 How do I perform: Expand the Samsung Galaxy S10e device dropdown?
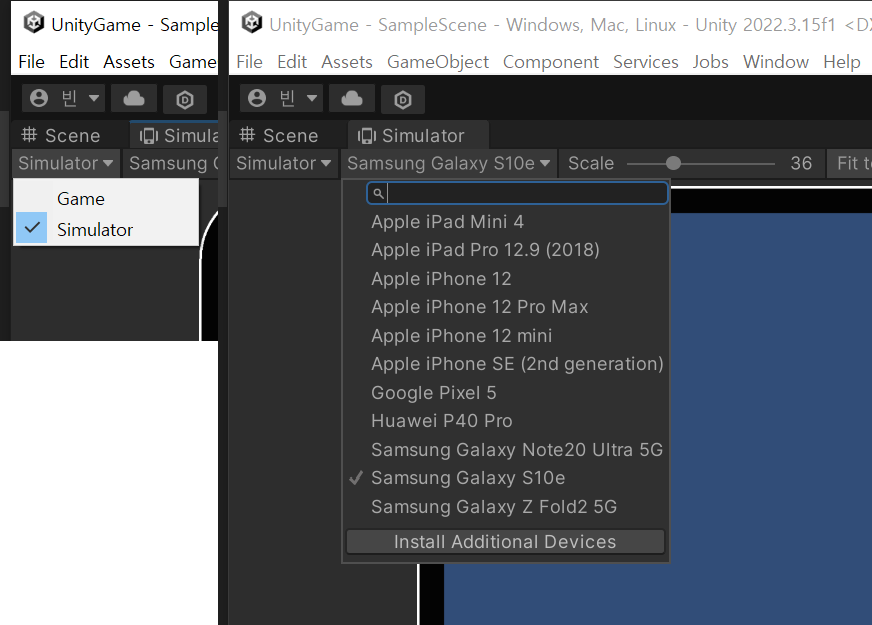coord(449,163)
